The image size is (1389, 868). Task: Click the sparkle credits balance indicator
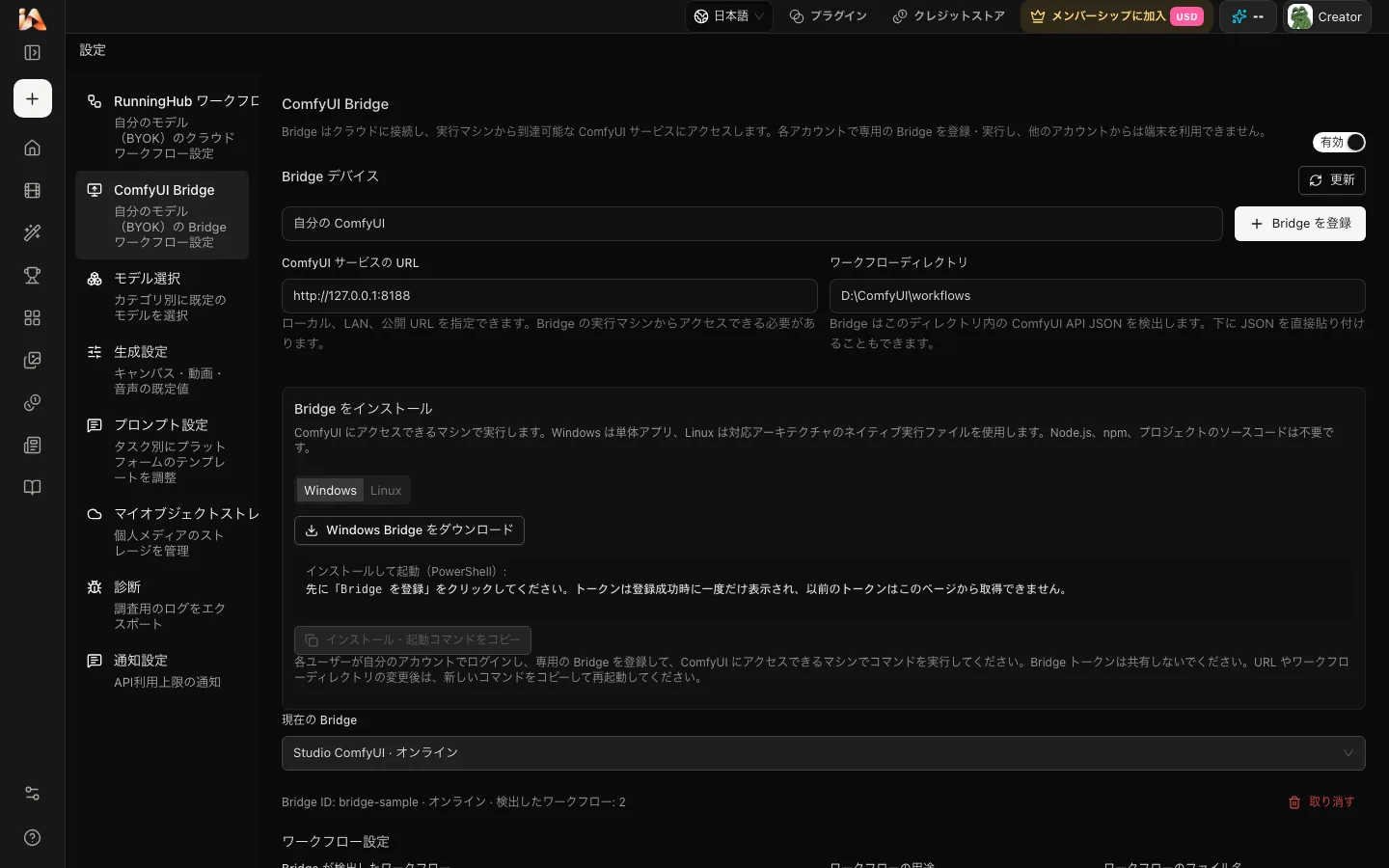[x=1247, y=16]
